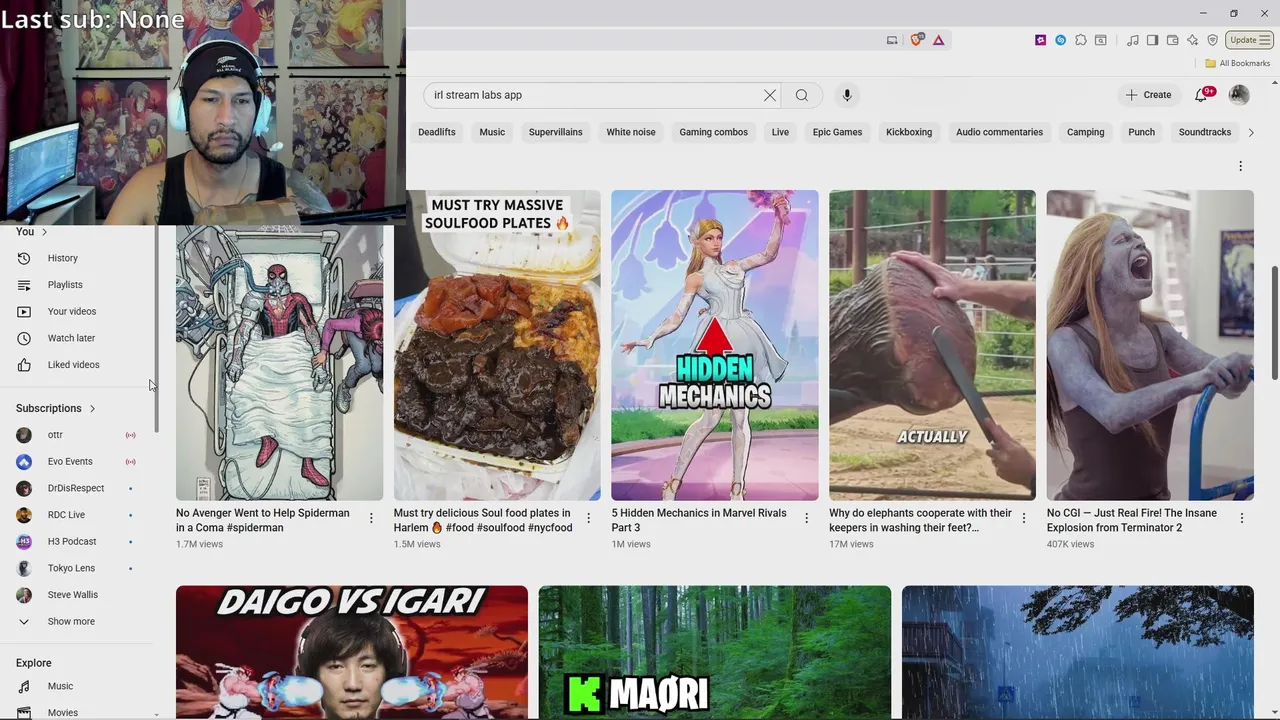Select the Gaming combos chip

point(713,132)
